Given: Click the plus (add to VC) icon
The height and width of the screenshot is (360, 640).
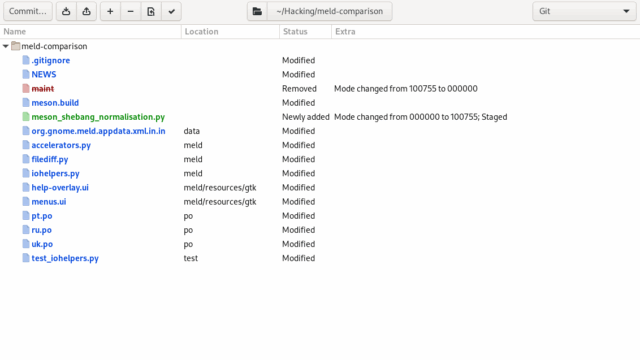Looking at the screenshot, I should 110,11.
